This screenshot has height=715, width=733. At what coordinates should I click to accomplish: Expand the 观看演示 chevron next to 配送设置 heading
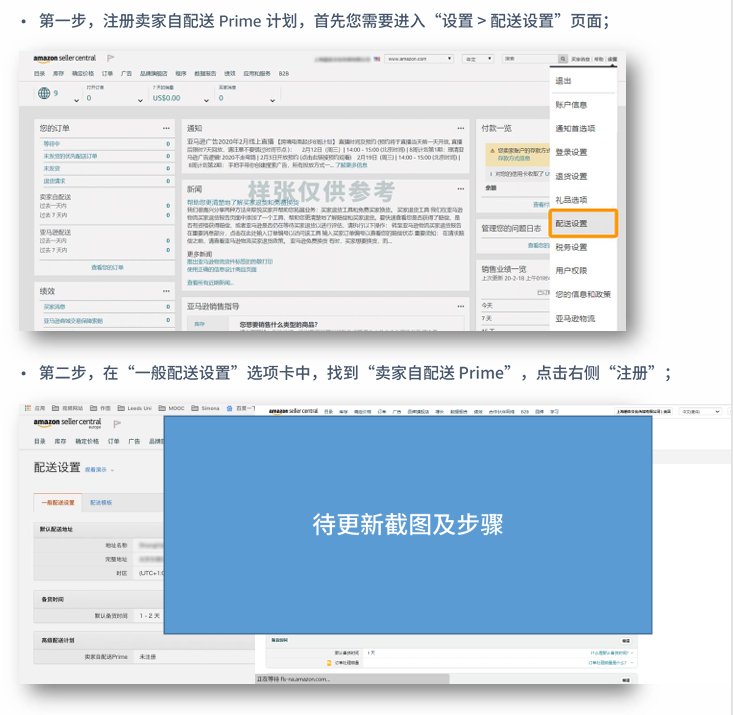click(x=112, y=470)
